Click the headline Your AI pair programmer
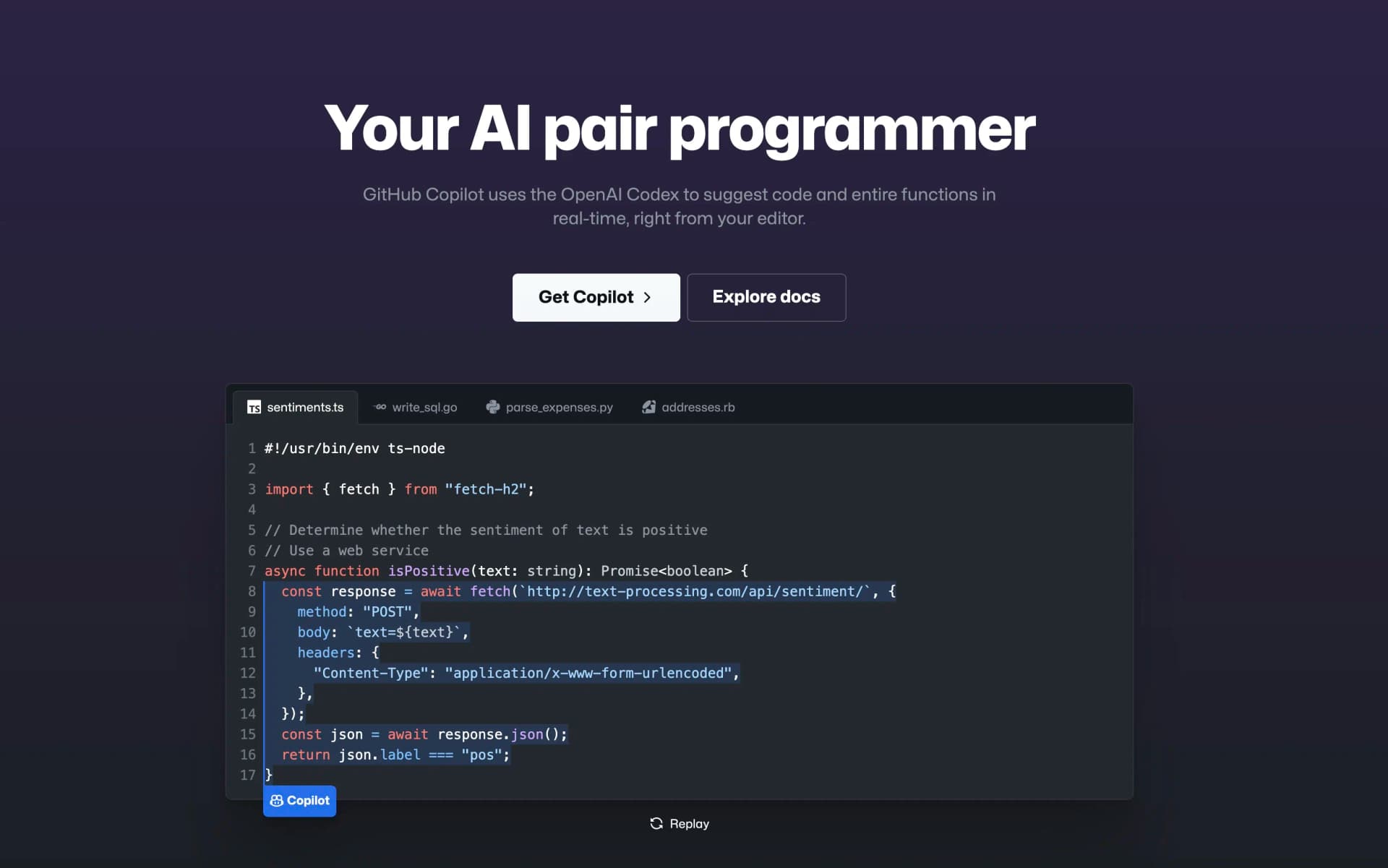The height and width of the screenshot is (868, 1388). [680, 130]
